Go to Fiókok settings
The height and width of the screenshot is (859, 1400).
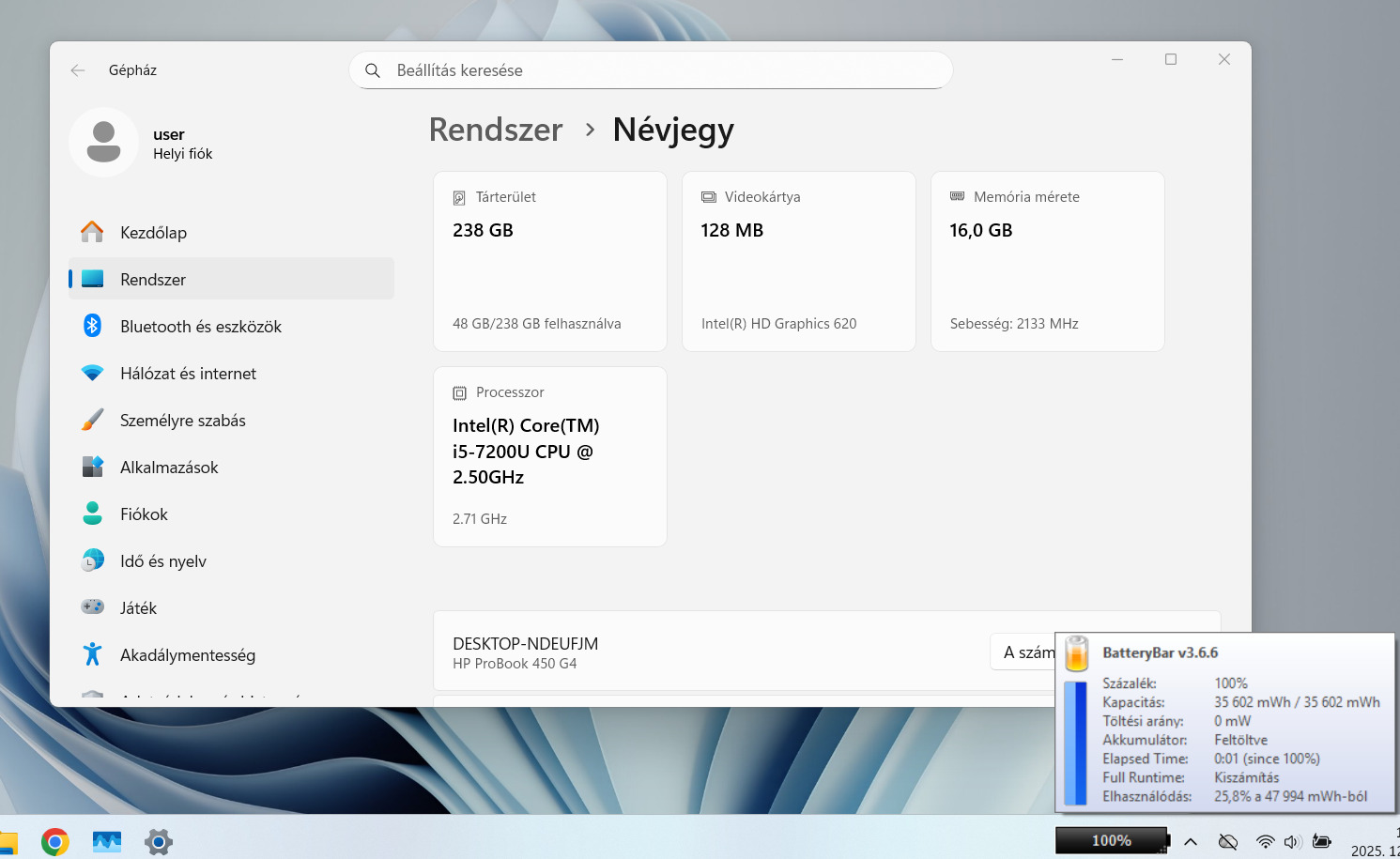tap(231, 514)
